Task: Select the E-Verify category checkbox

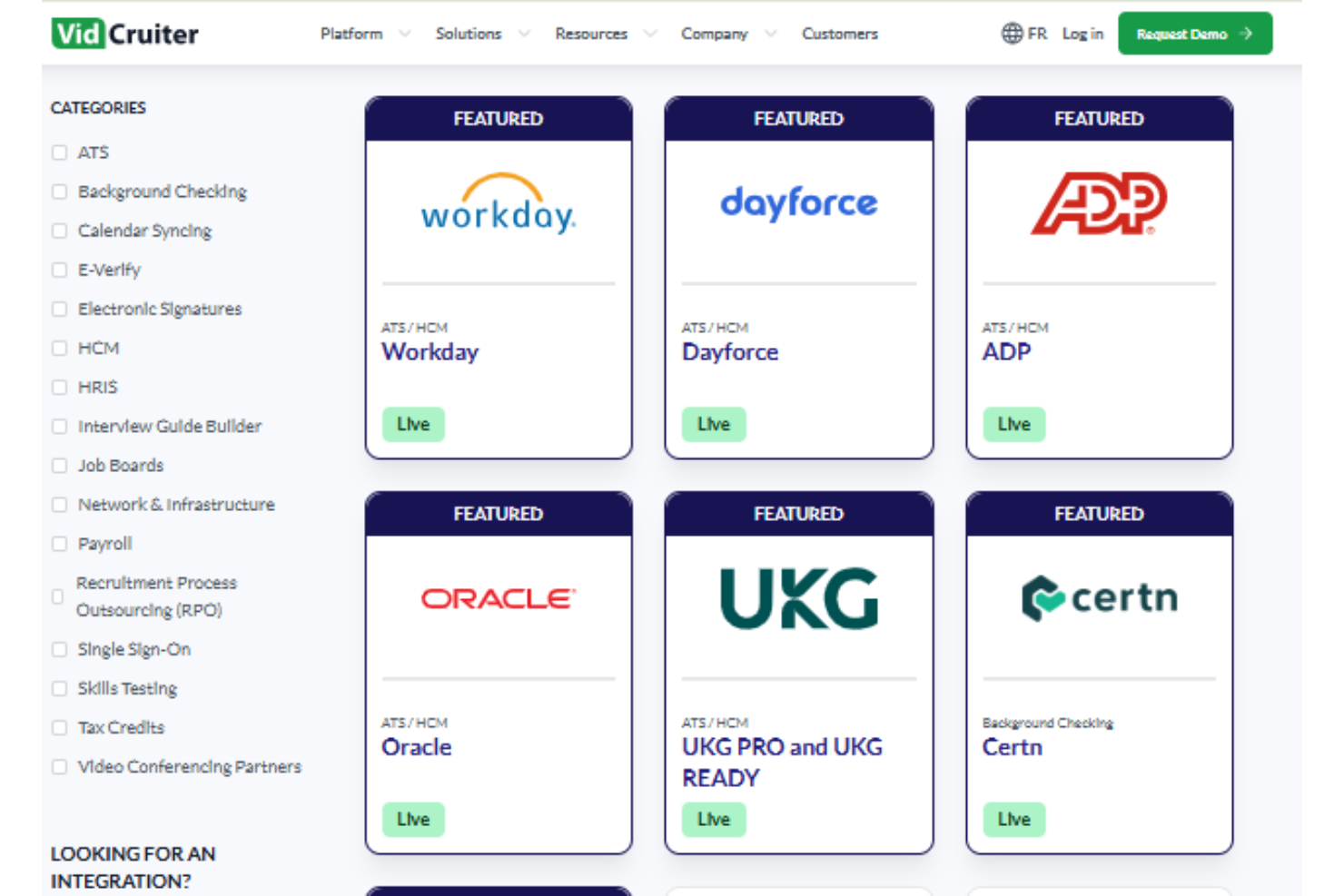Action: pyautogui.click(x=60, y=270)
